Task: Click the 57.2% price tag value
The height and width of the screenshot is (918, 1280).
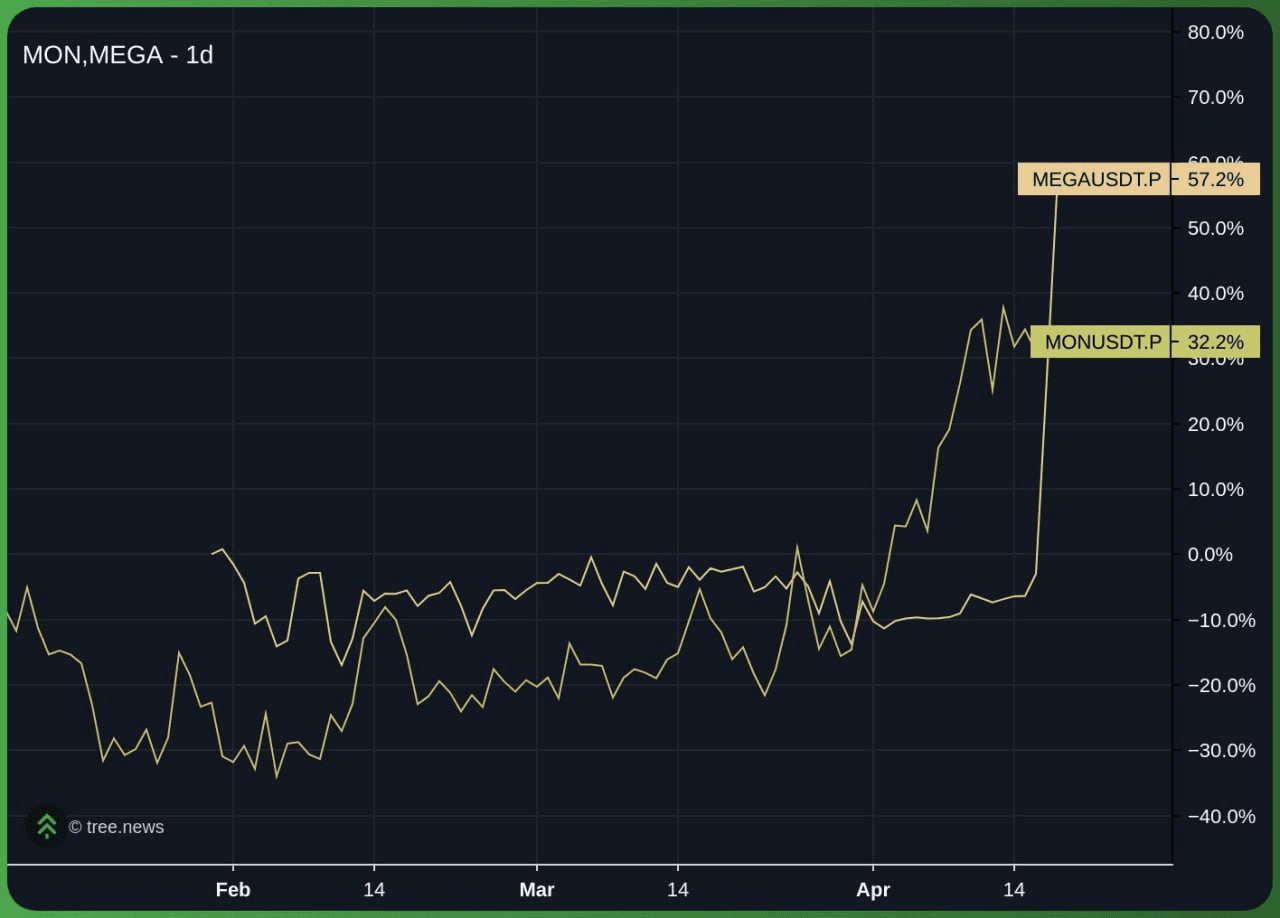Action: click(1215, 180)
